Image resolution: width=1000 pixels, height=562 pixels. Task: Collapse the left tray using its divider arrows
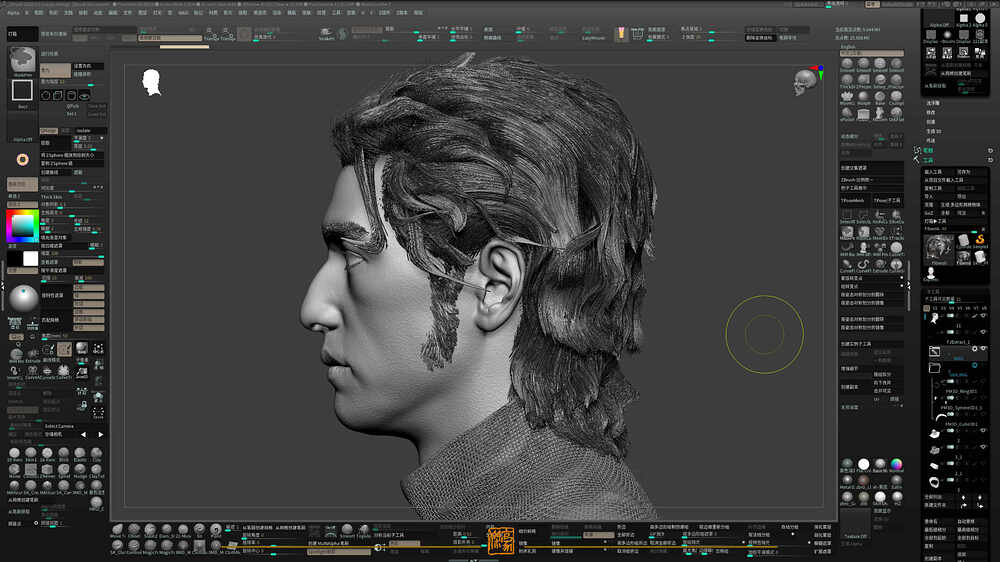[x=3, y=286]
